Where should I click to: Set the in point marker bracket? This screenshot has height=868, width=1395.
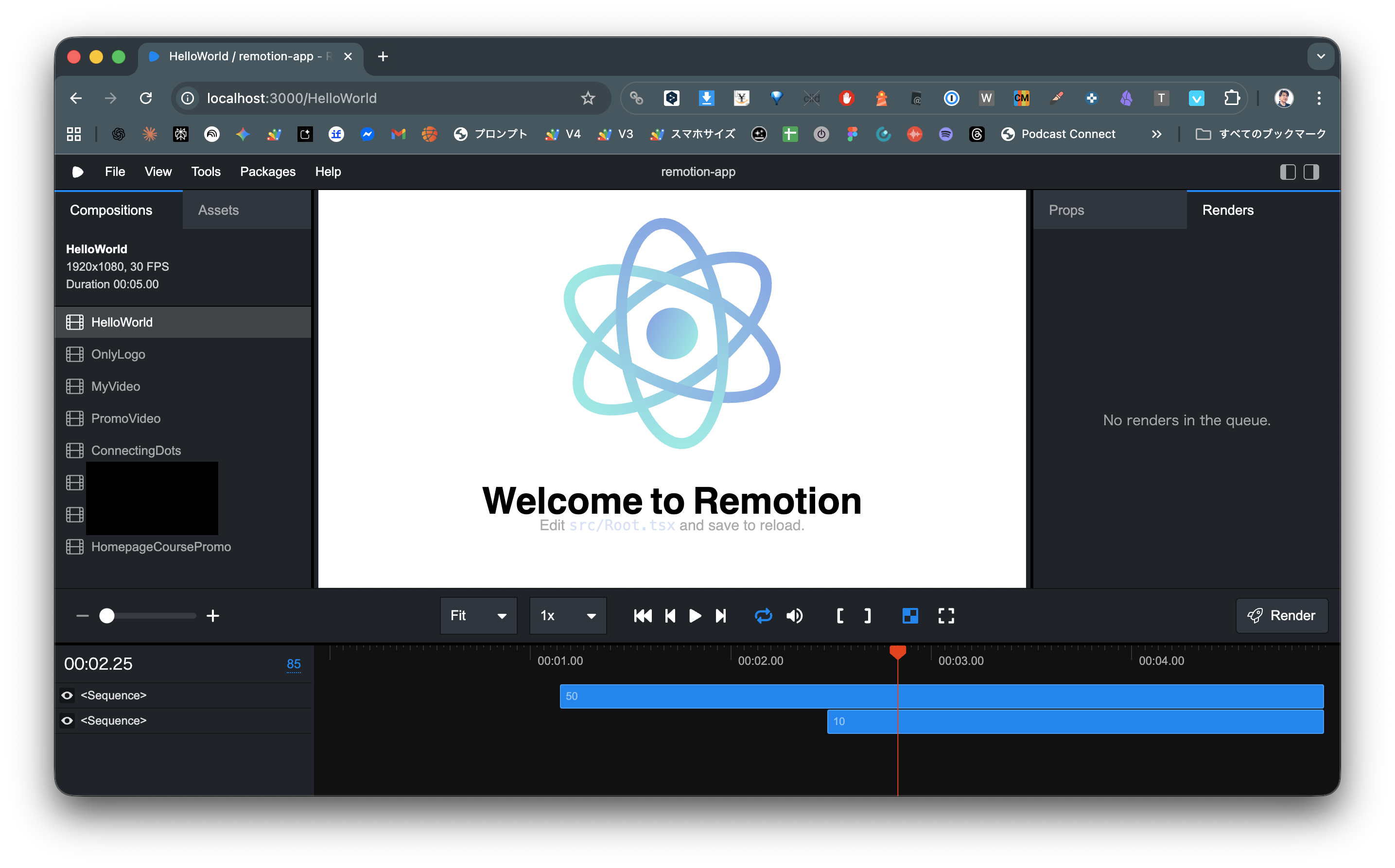click(x=840, y=616)
